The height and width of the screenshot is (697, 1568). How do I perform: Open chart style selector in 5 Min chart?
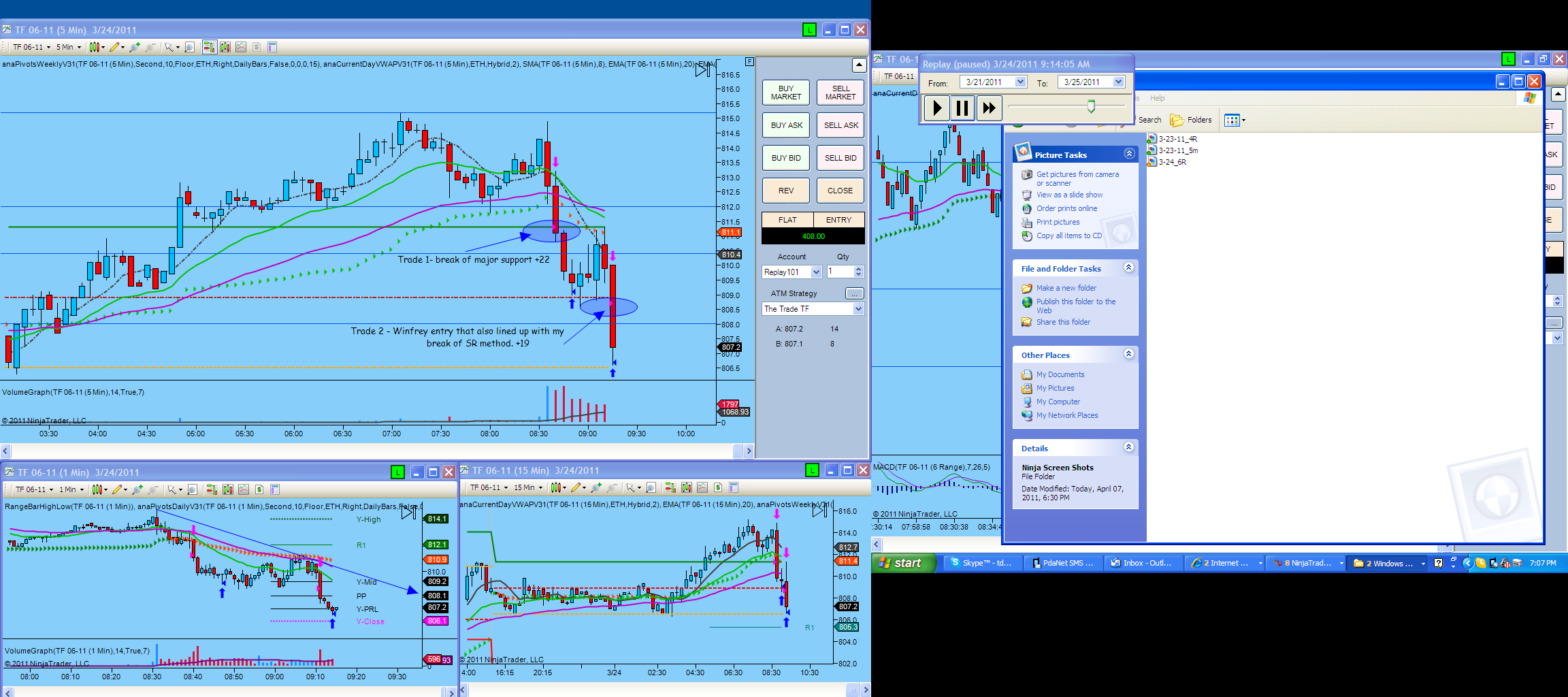[96, 47]
